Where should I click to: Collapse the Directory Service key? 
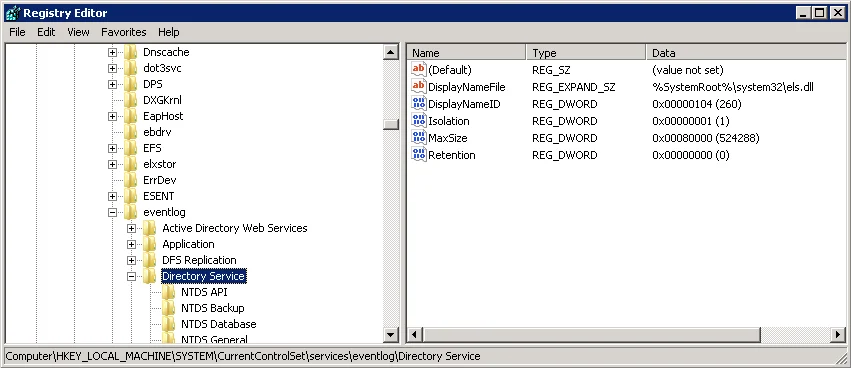[x=131, y=276]
